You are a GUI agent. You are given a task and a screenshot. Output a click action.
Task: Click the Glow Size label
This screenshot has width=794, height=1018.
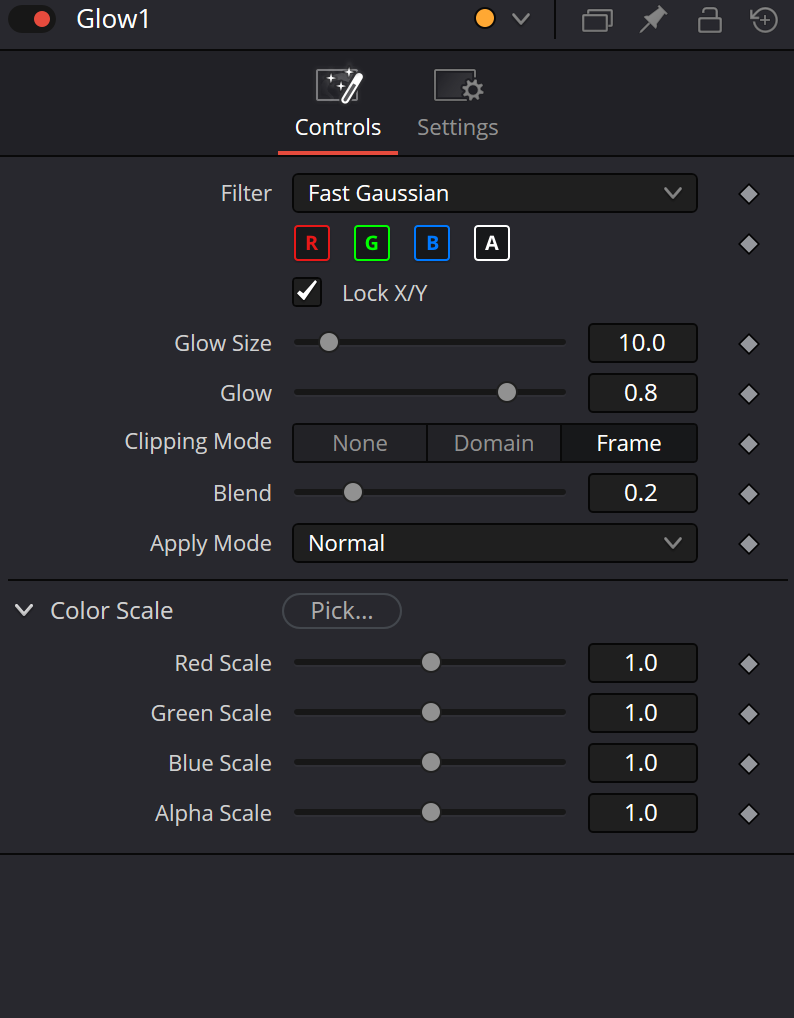(223, 343)
